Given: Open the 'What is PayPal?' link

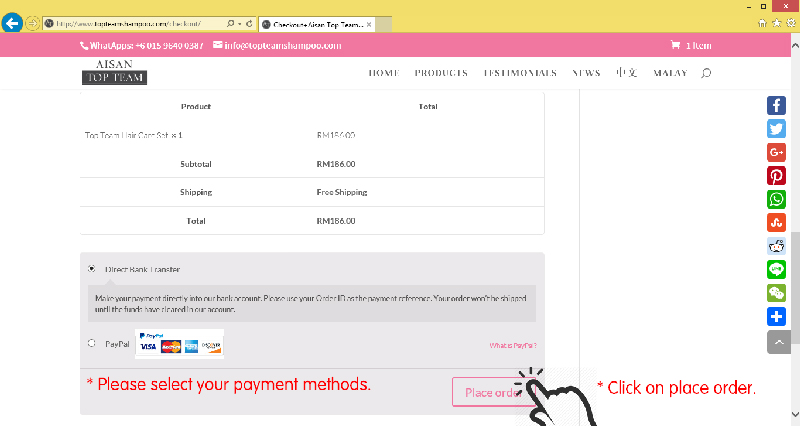Looking at the screenshot, I should coord(513,345).
